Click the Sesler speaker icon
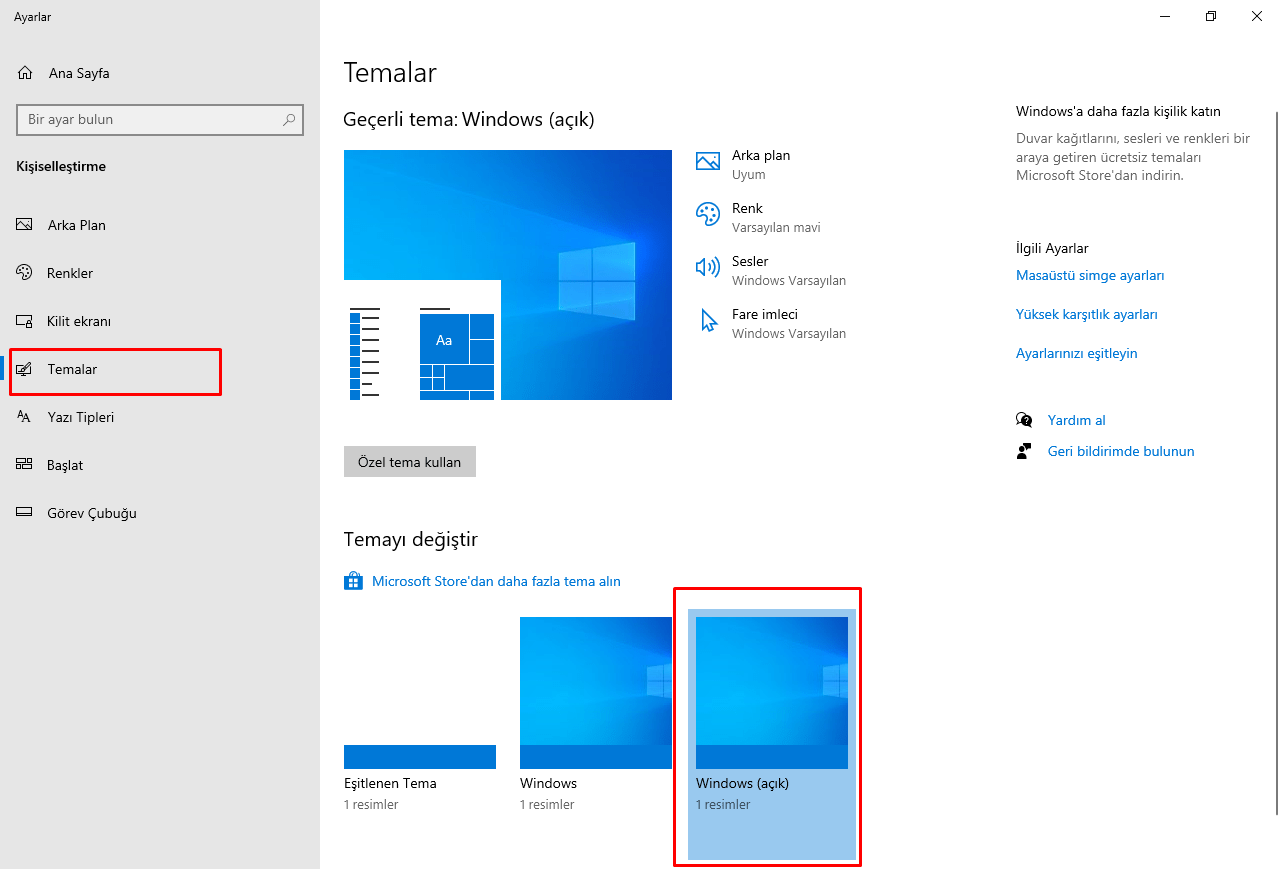This screenshot has height=869, width=1279. [708, 267]
